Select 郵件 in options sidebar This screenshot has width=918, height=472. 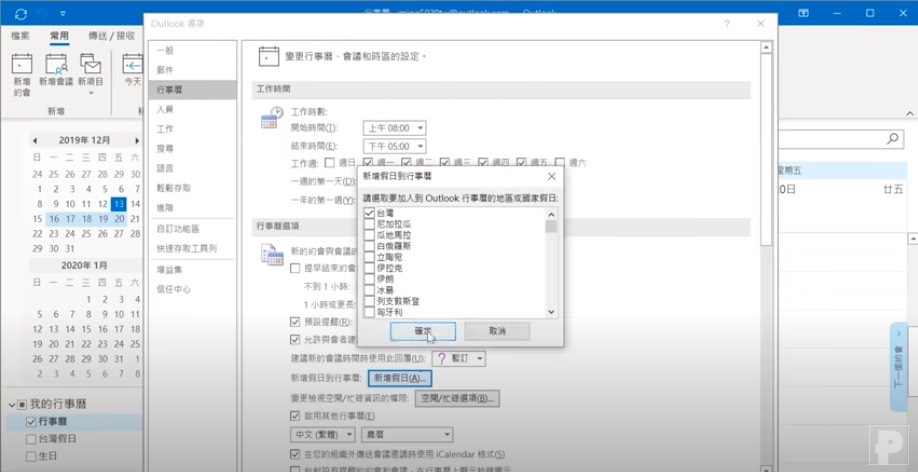tap(193, 70)
